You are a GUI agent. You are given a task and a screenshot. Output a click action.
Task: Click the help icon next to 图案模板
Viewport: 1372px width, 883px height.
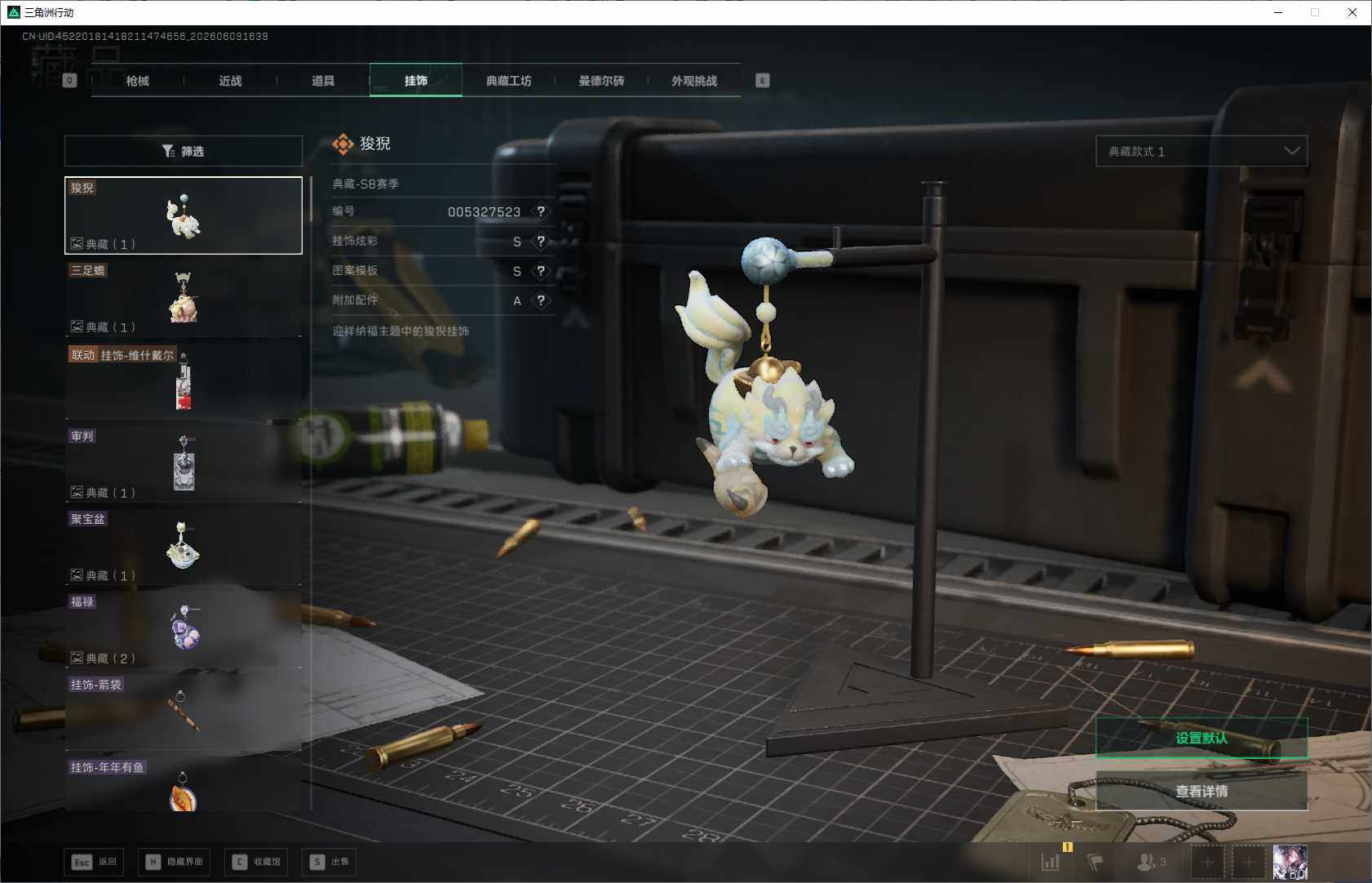coord(541,271)
